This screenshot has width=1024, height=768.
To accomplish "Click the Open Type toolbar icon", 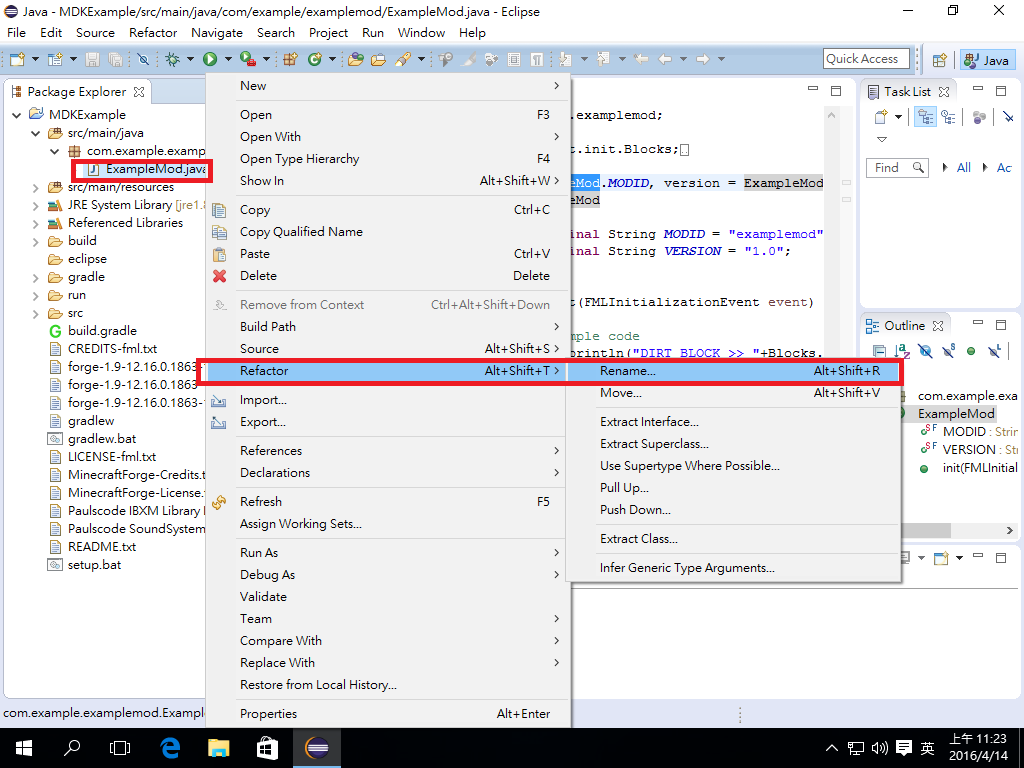I will pos(355,59).
